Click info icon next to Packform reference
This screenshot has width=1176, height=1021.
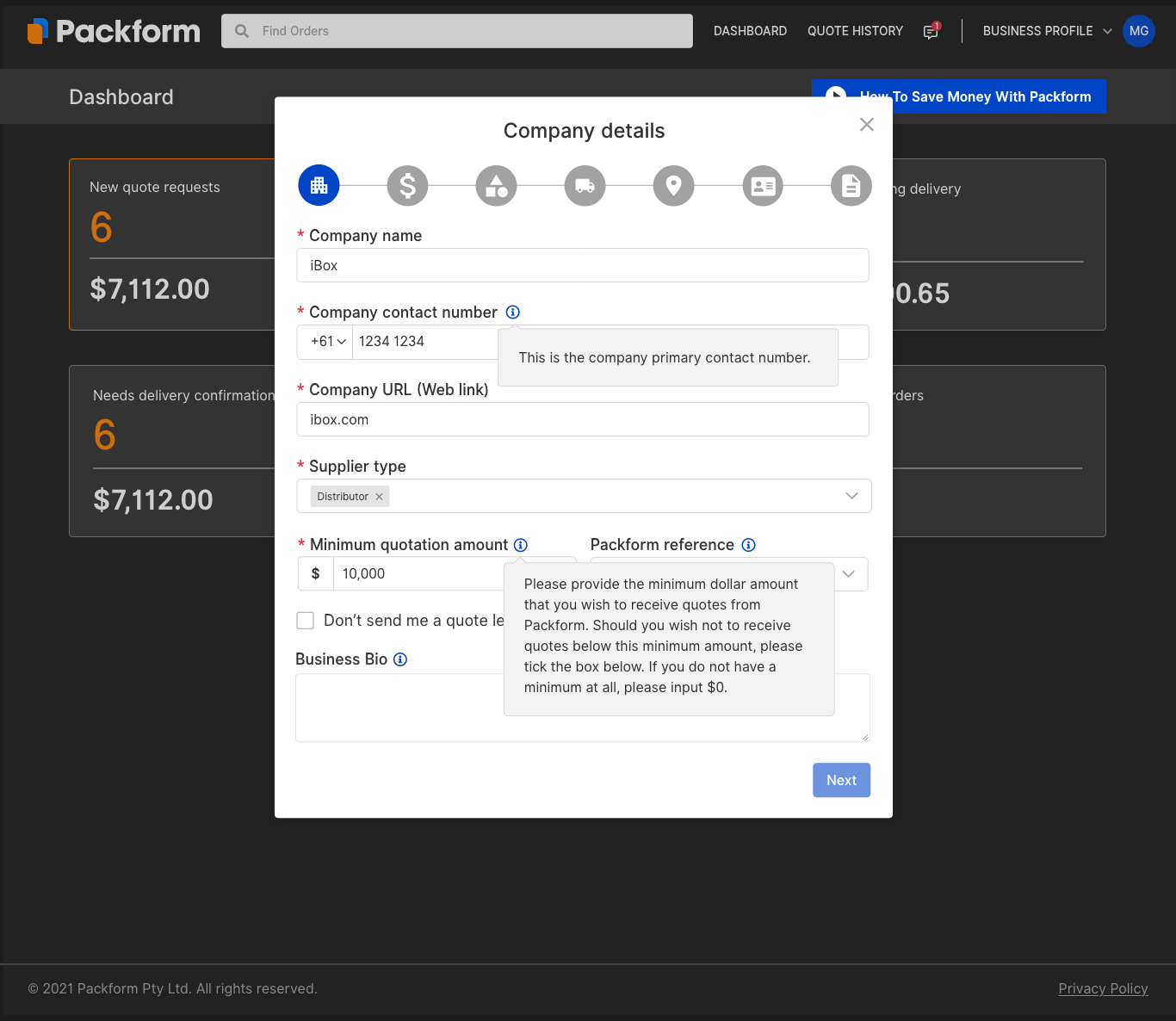[x=749, y=545]
